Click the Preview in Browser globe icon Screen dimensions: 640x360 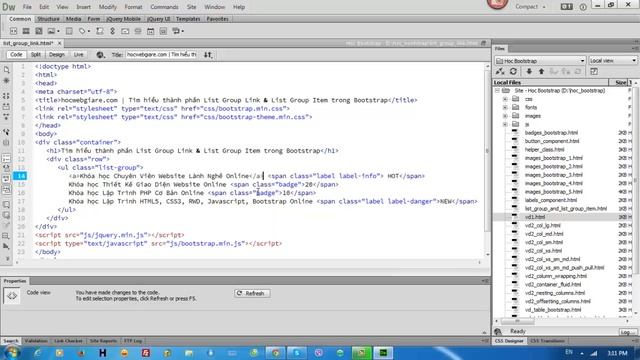(x=100, y=55)
